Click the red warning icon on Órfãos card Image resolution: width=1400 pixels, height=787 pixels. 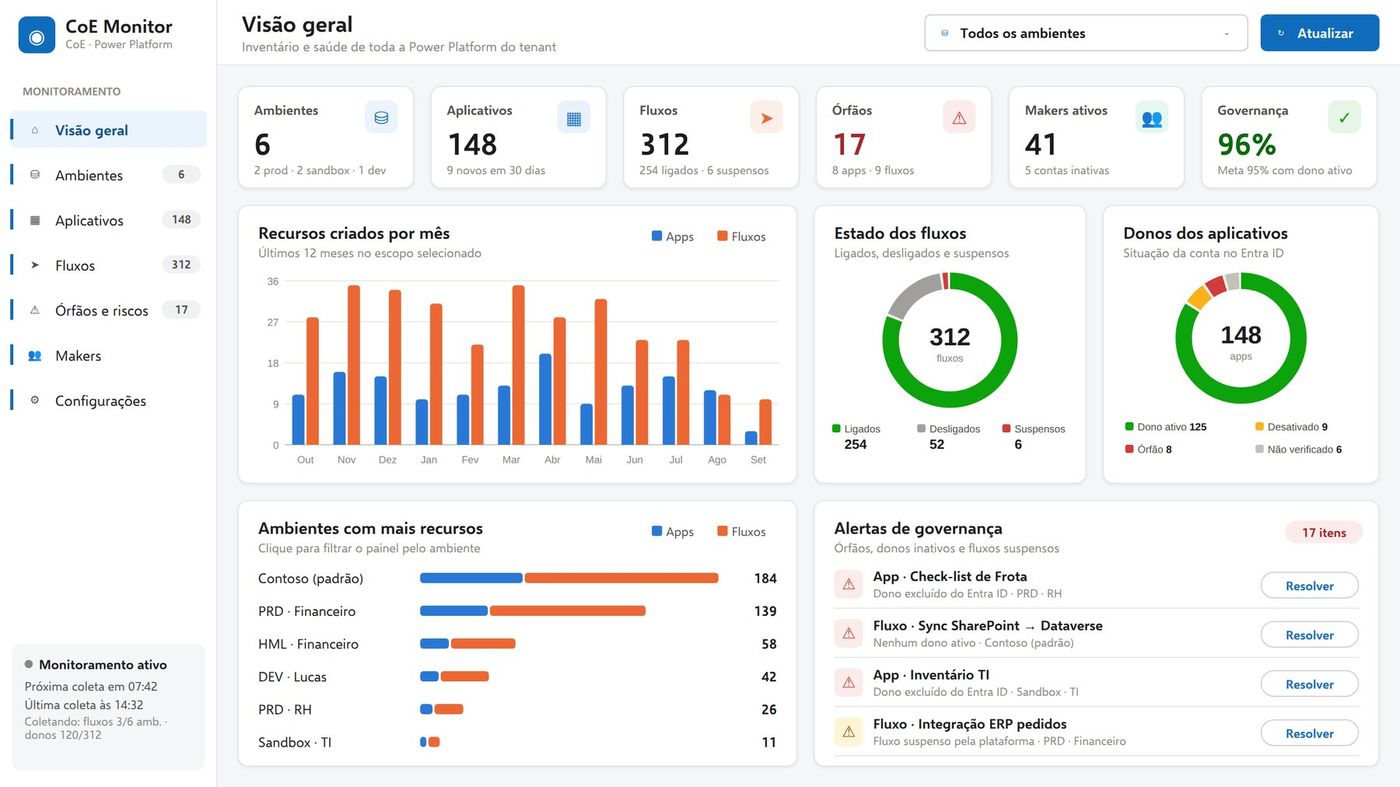coord(959,117)
